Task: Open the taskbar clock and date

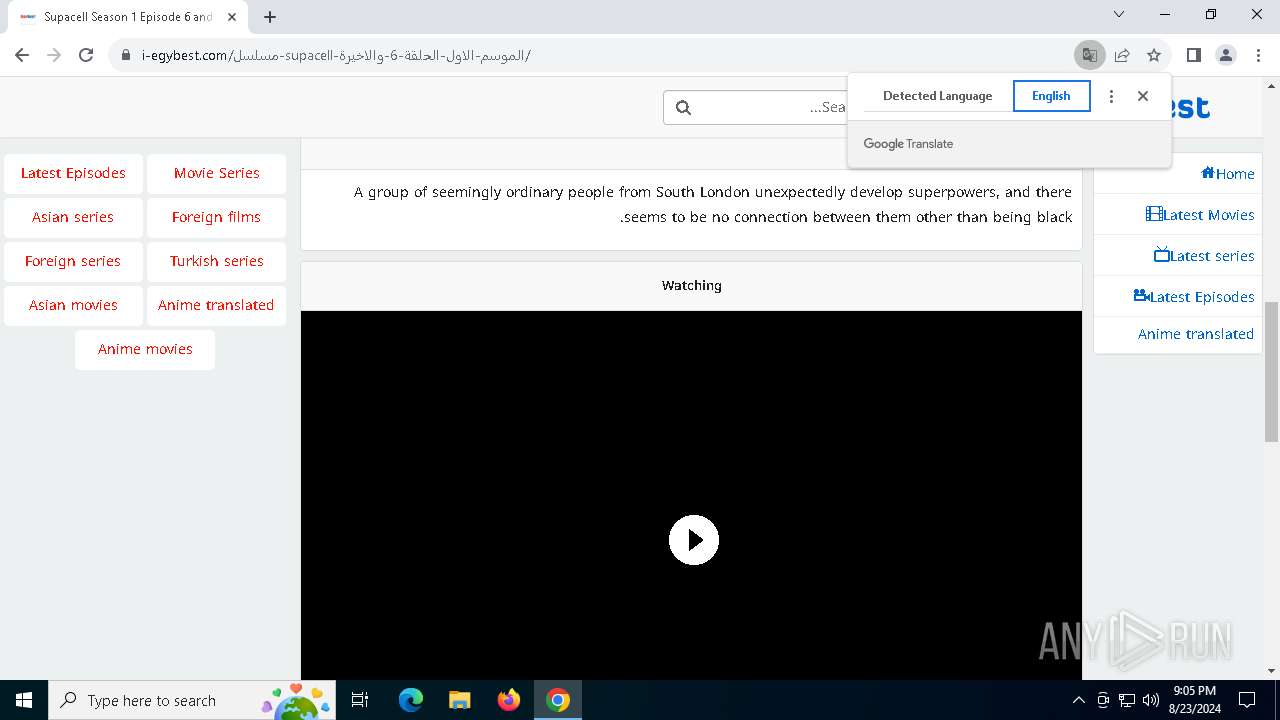Action: [x=1195, y=700]
